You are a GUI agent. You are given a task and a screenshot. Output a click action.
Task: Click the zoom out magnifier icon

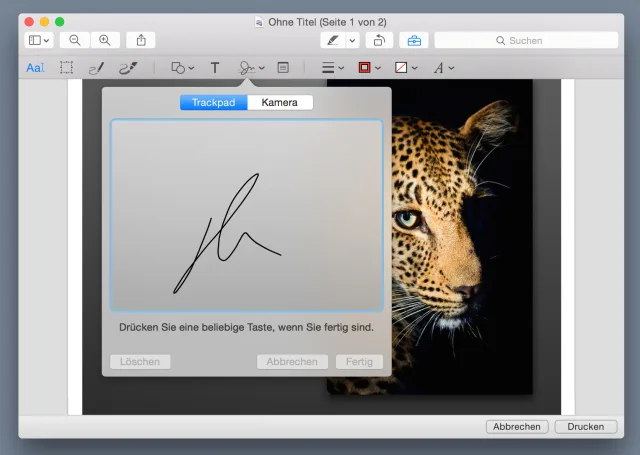pos(74,40)
